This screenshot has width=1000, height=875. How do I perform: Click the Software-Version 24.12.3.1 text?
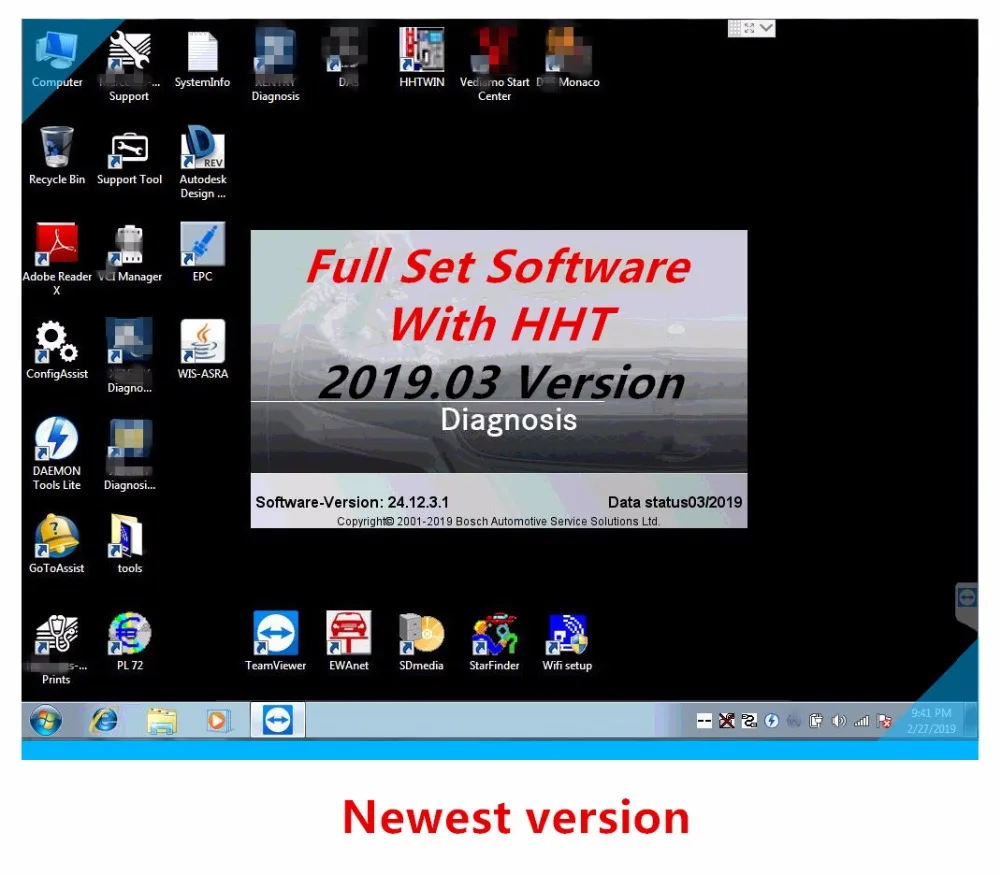pos(352,503)
